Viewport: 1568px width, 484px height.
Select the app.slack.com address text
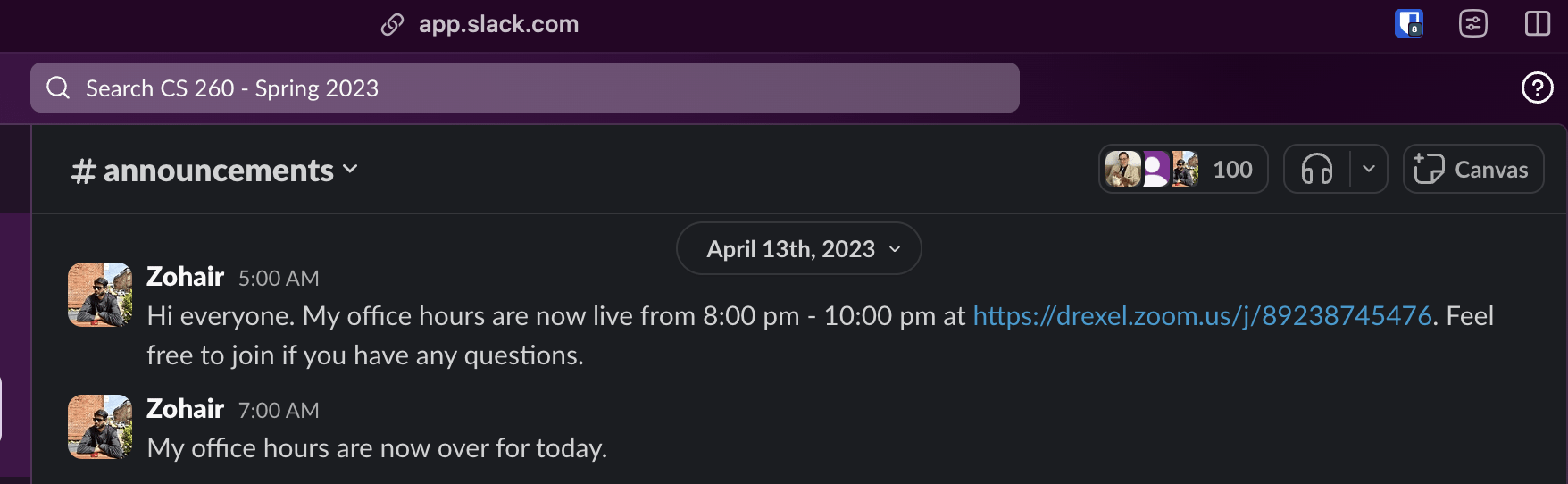(498, 24)
